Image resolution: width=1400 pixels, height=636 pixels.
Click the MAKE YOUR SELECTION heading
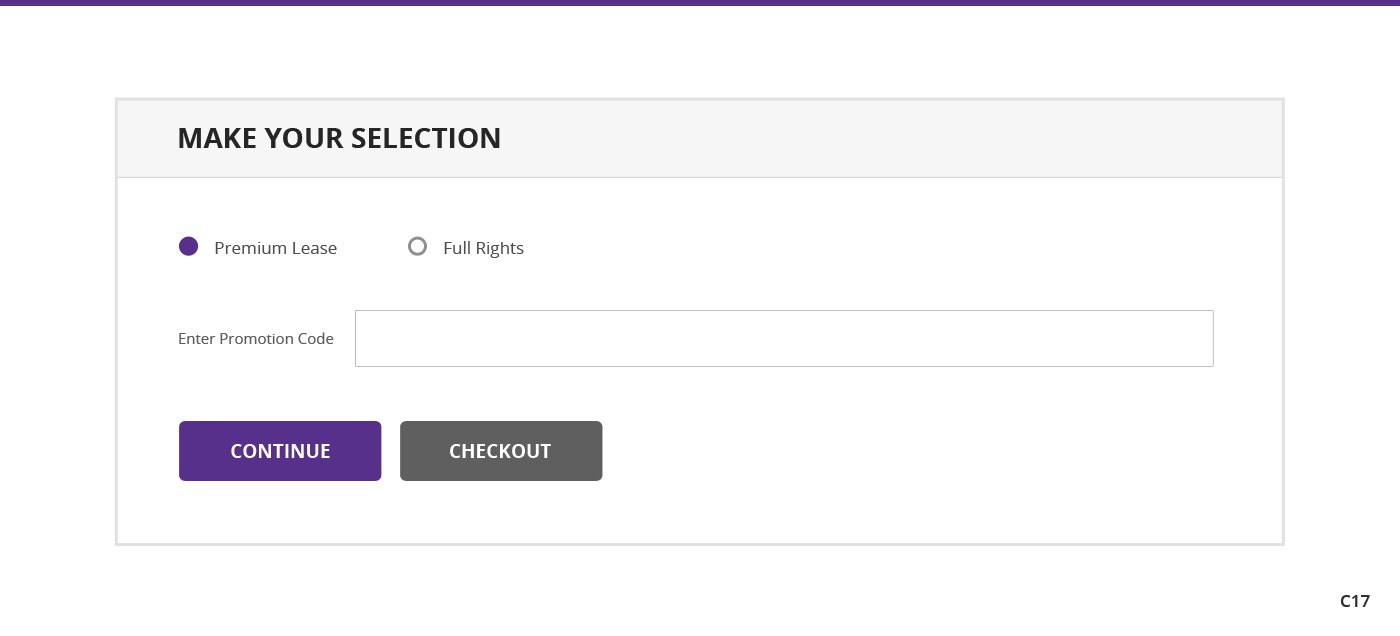coord(339,138)
